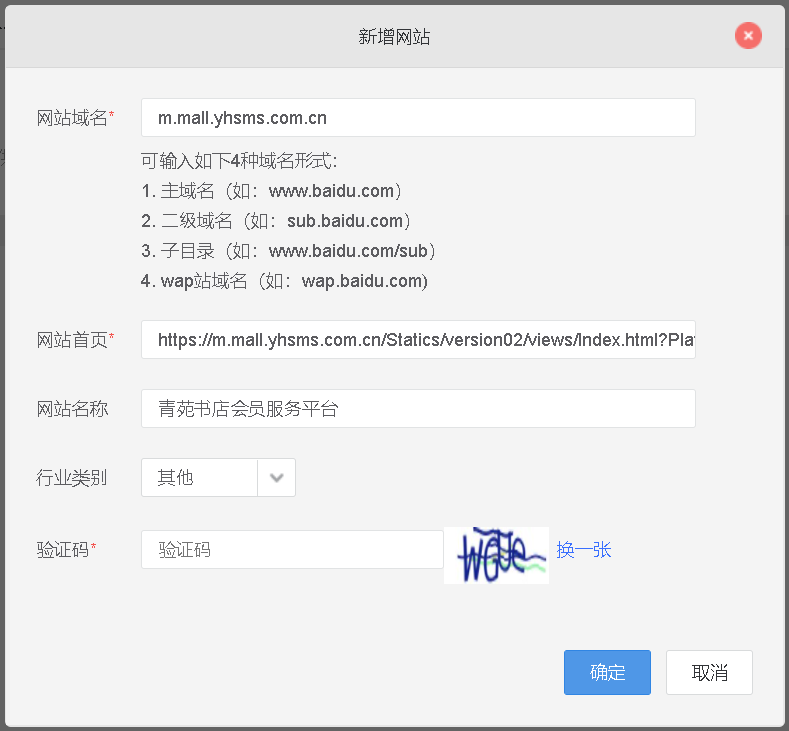
Task: Open the 行业类别 selection showing 其他
Action: point(200,478)
